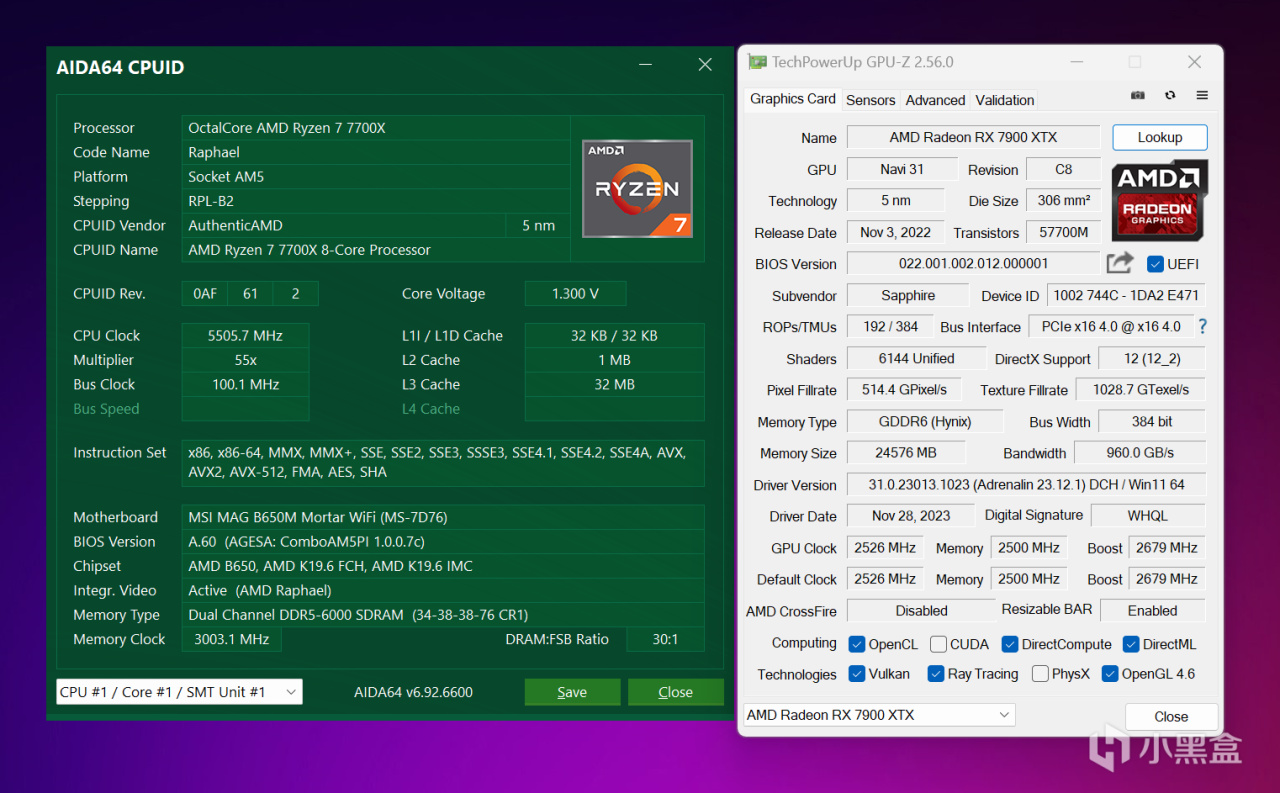Image resolution: width=1280 pixels, height=793 pixels.
Task: Click the Close button in AIDA64 CPUID
Action: (675, 692)
